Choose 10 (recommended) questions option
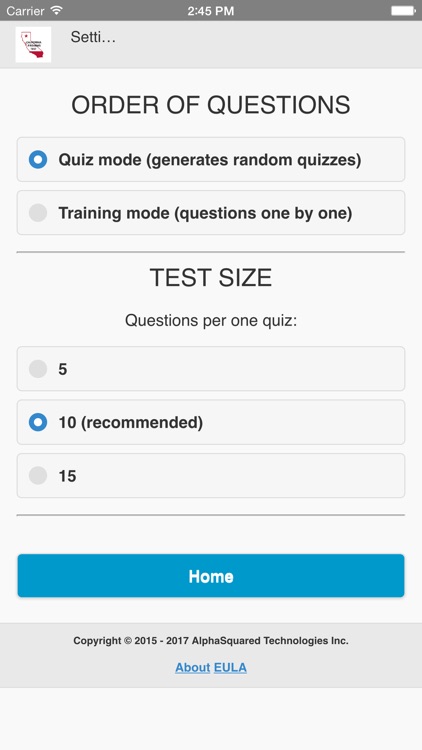The width and height of the screenshot is (422, 750). coord(211,422)
